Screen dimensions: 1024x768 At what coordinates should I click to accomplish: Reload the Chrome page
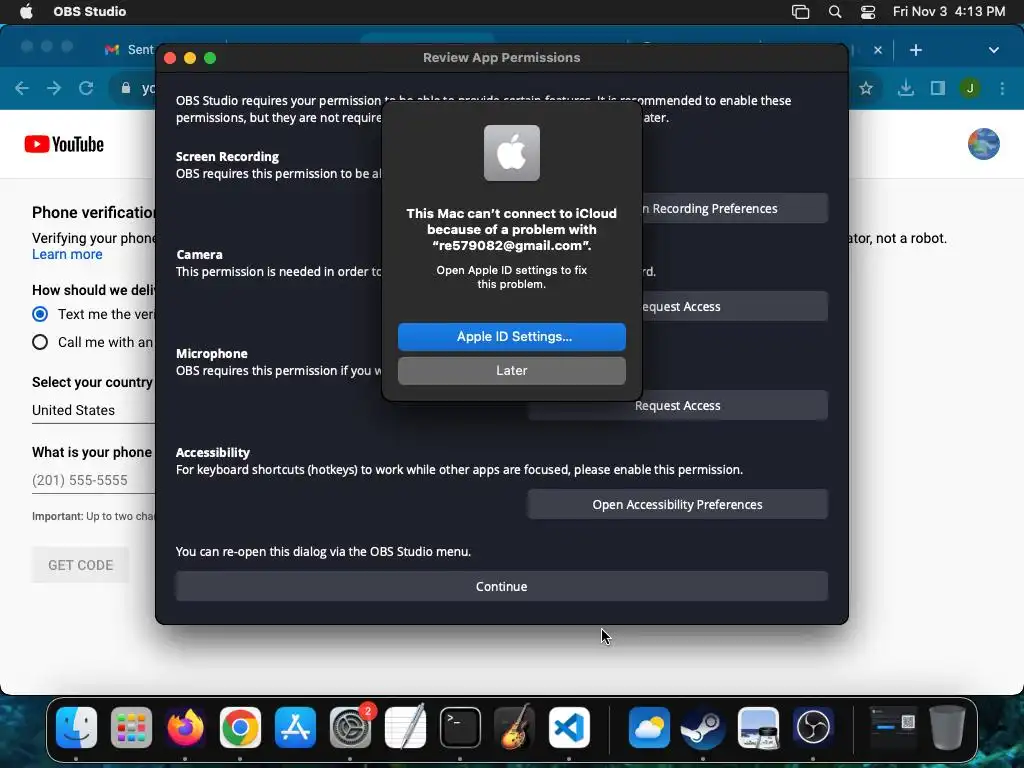tap(86, 88)
